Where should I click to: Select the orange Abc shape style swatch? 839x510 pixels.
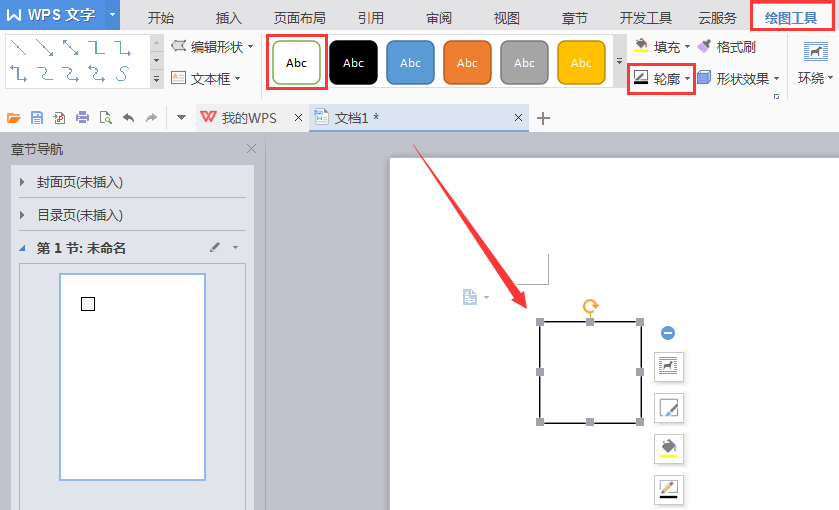[x=467, y=63]
